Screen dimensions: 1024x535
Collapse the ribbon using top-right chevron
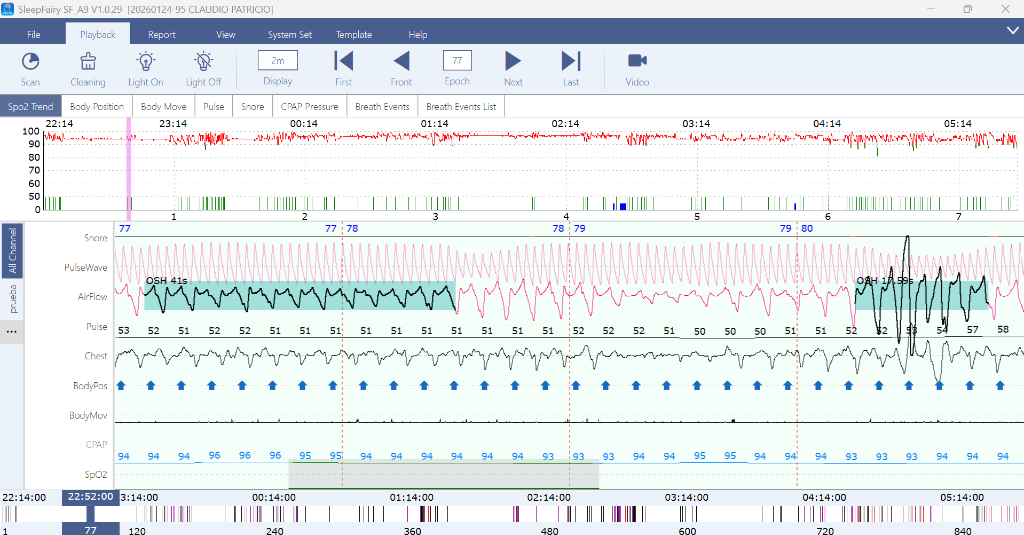(1012, 32)
